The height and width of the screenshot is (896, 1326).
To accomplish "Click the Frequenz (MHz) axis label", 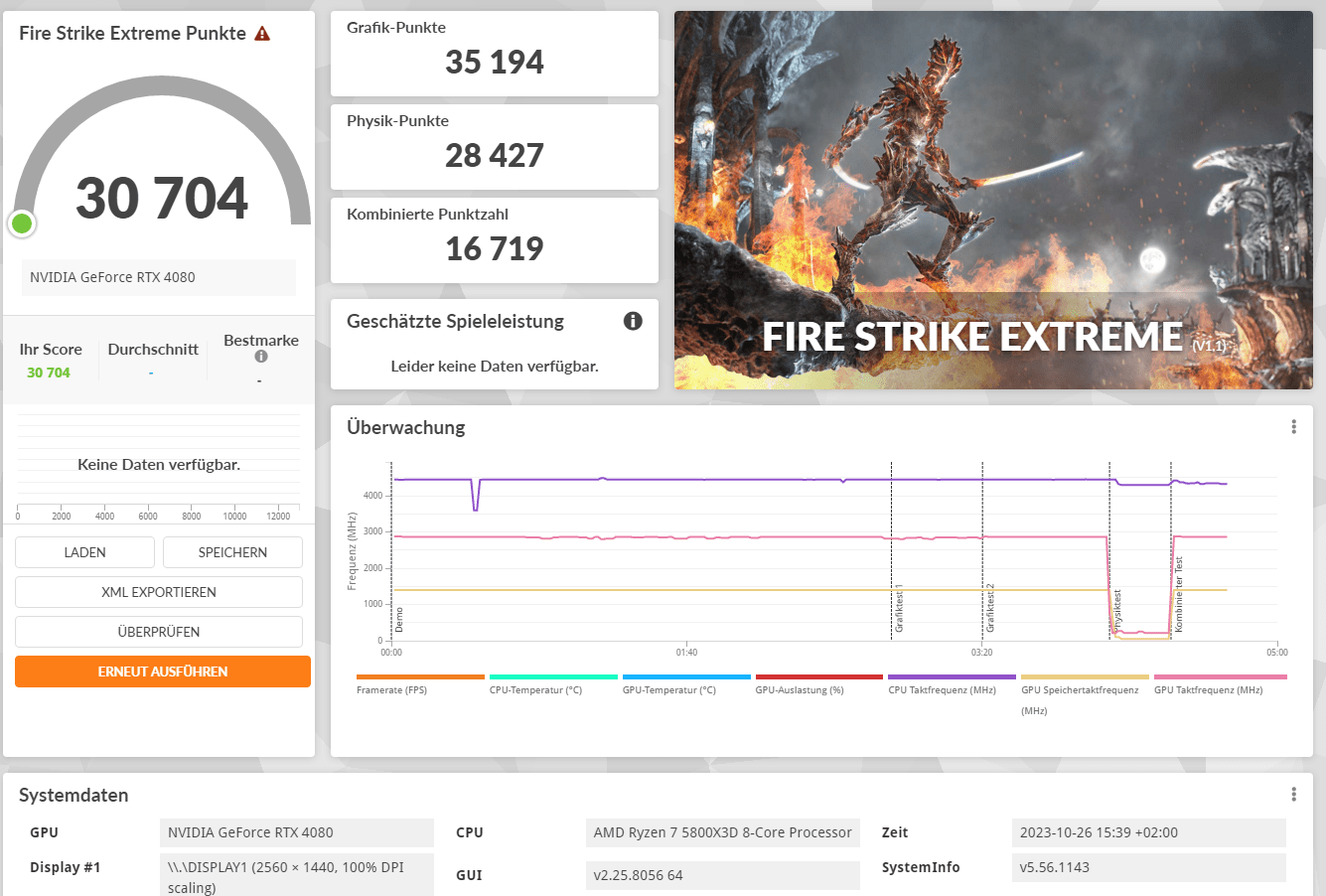I will coord(352,551).
